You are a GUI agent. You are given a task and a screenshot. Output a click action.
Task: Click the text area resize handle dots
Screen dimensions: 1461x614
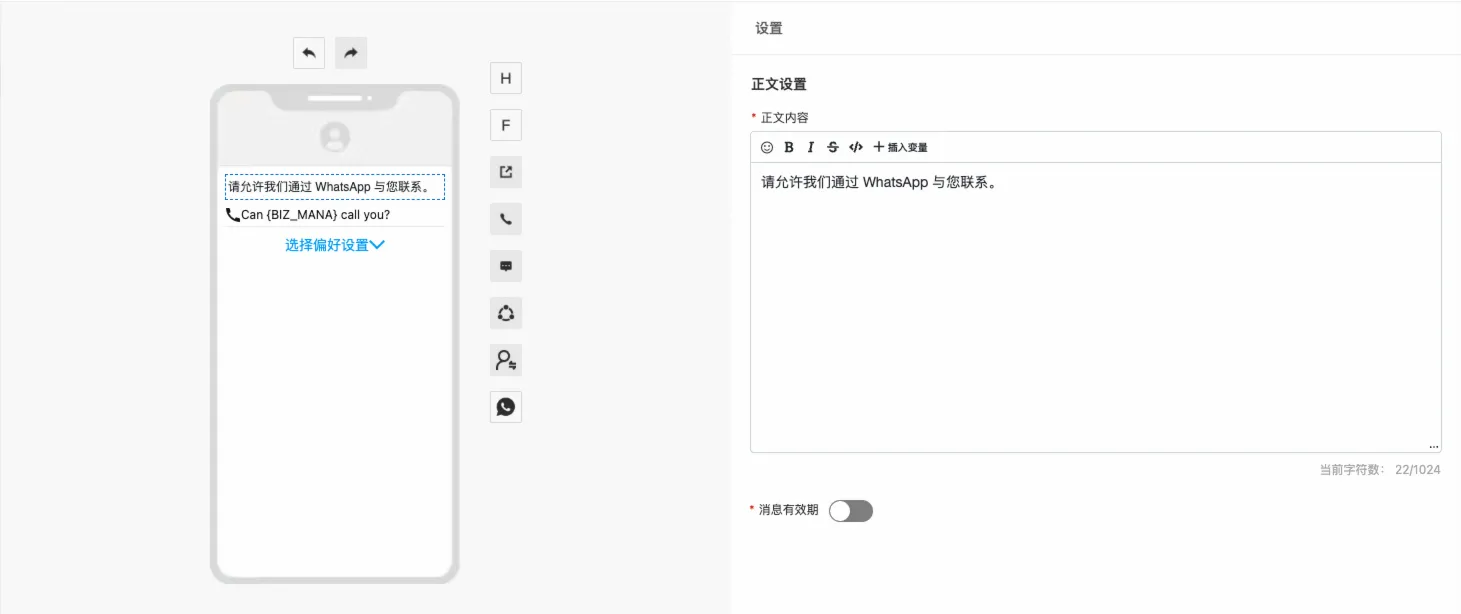tap(1434, 446)
